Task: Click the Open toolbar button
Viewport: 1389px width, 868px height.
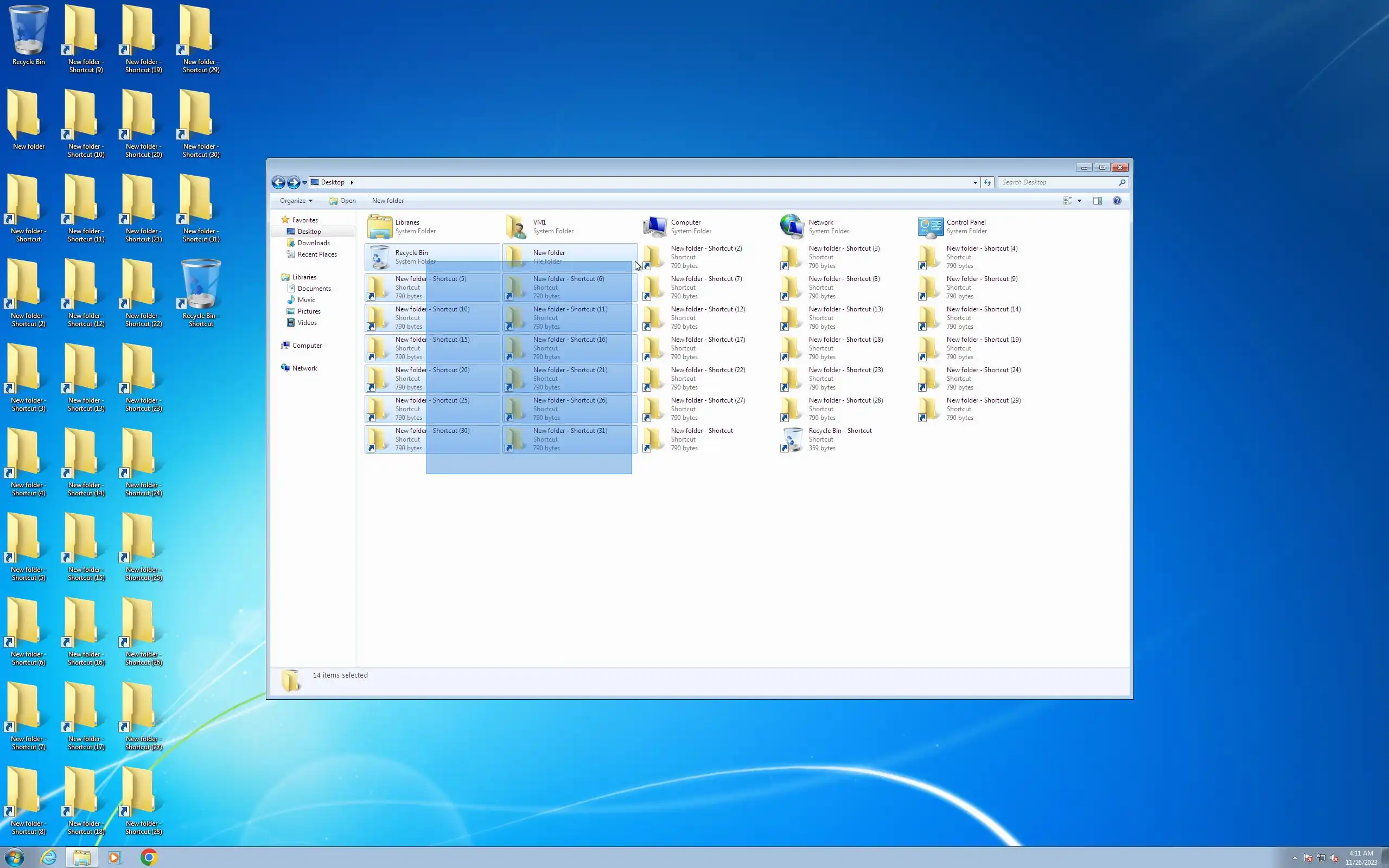Action: (343, 201)
